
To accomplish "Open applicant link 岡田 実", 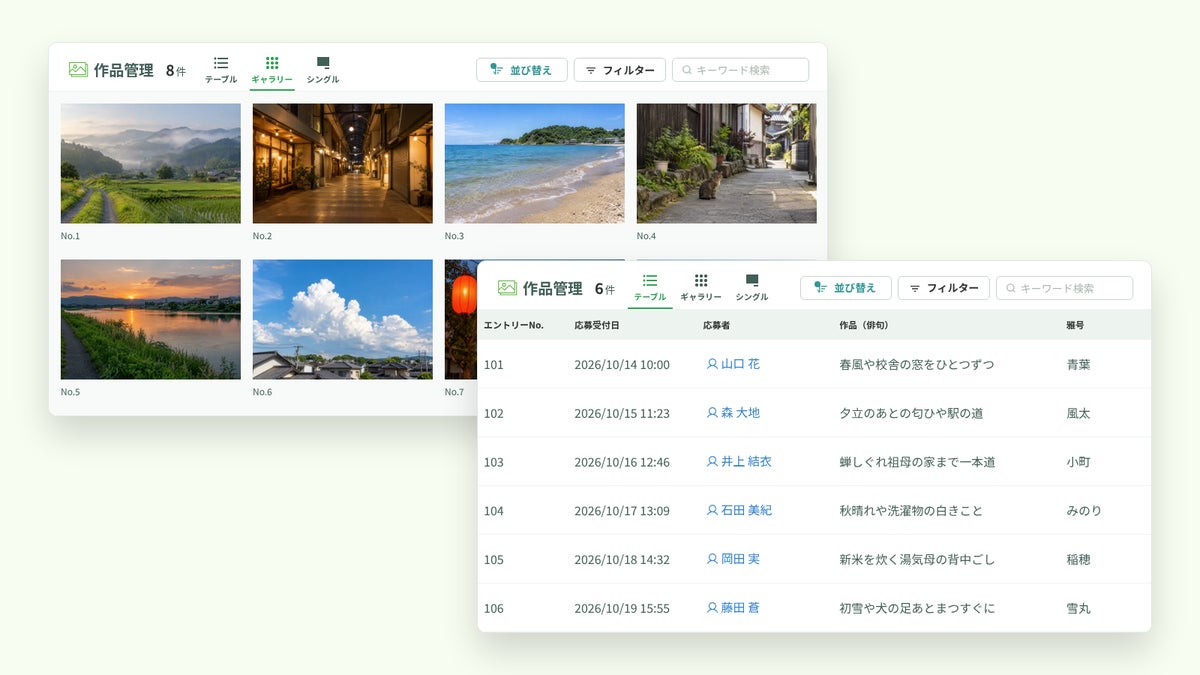I will 733,559.
